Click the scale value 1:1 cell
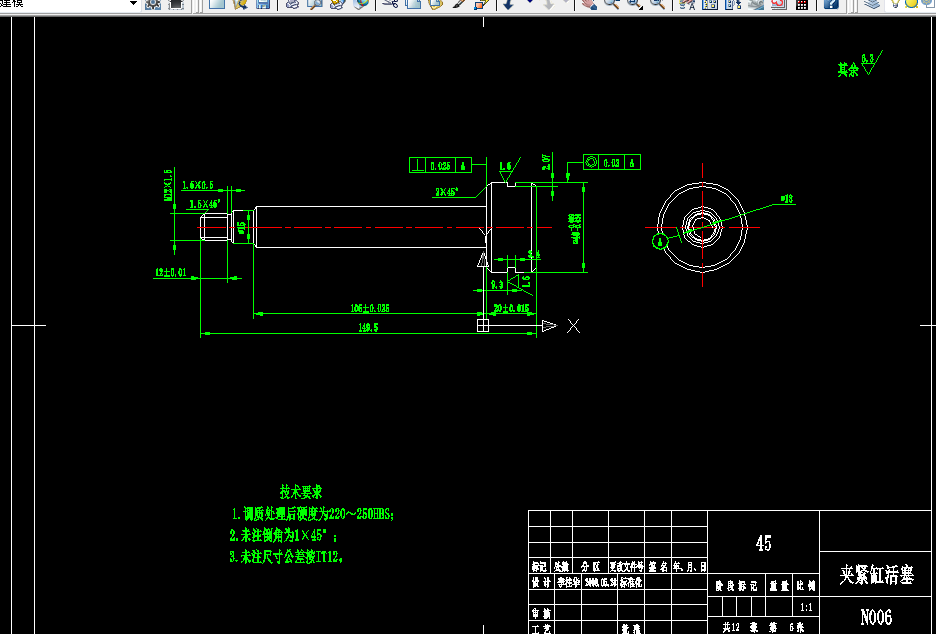This screenshot has width=936, height=634. 806,607
